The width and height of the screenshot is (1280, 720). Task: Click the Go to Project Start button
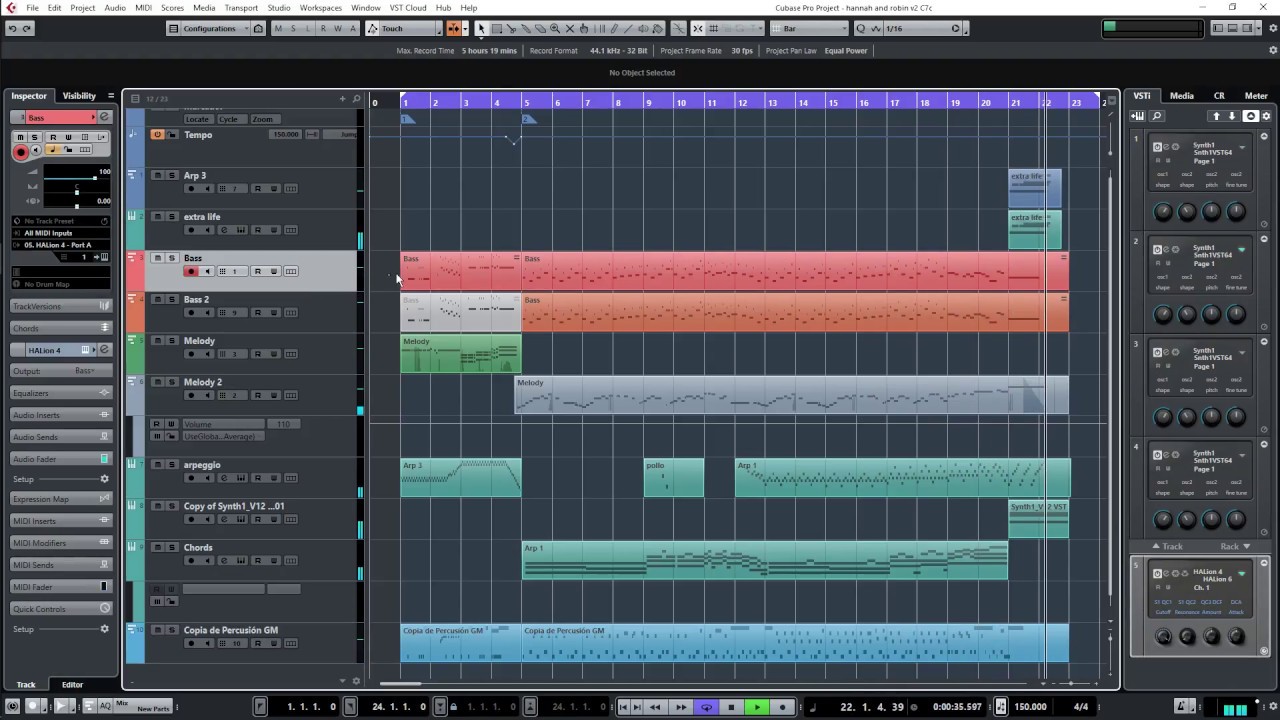(x=623, y=707)
